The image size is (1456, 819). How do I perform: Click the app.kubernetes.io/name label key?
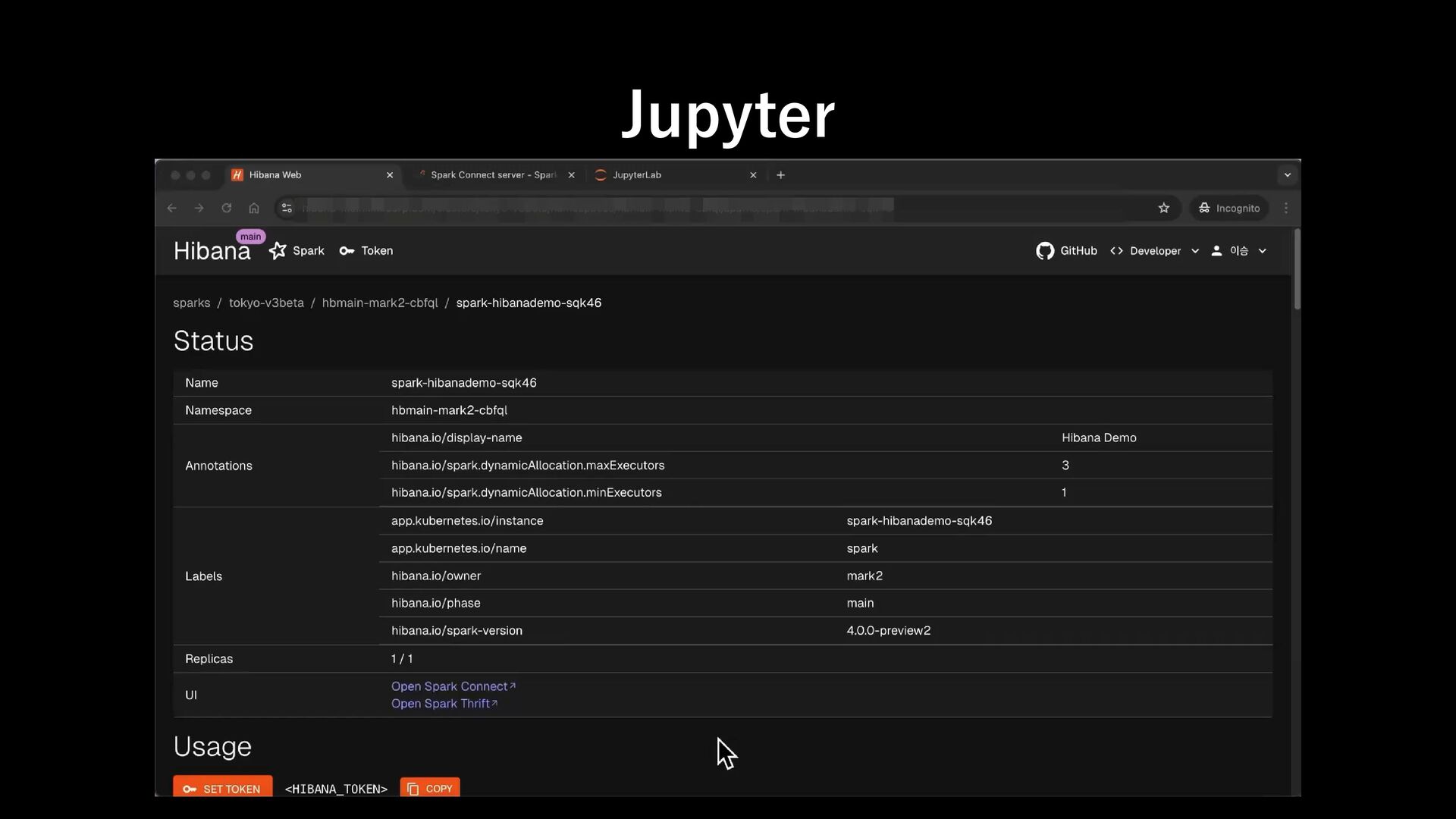point(459,548)
